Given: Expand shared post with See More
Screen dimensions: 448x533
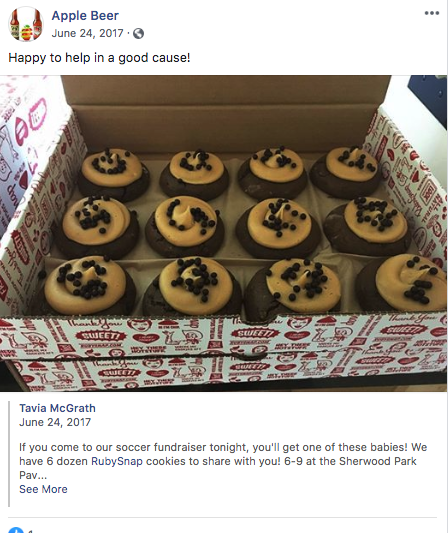Looking at the screenshot, I should pos(43,489).
